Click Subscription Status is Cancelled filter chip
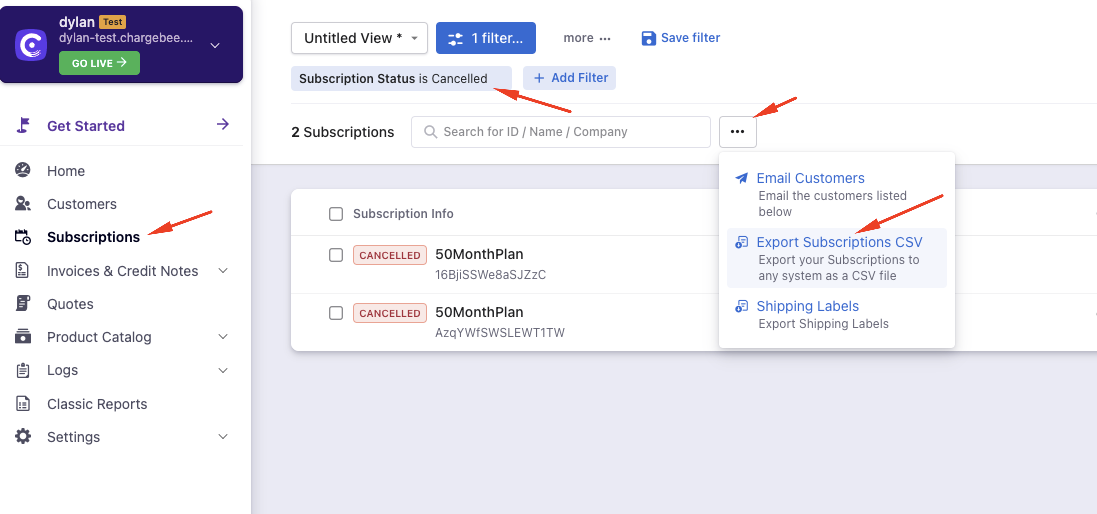This screenshot has height=514, width=1097. [x=401, y=78]
